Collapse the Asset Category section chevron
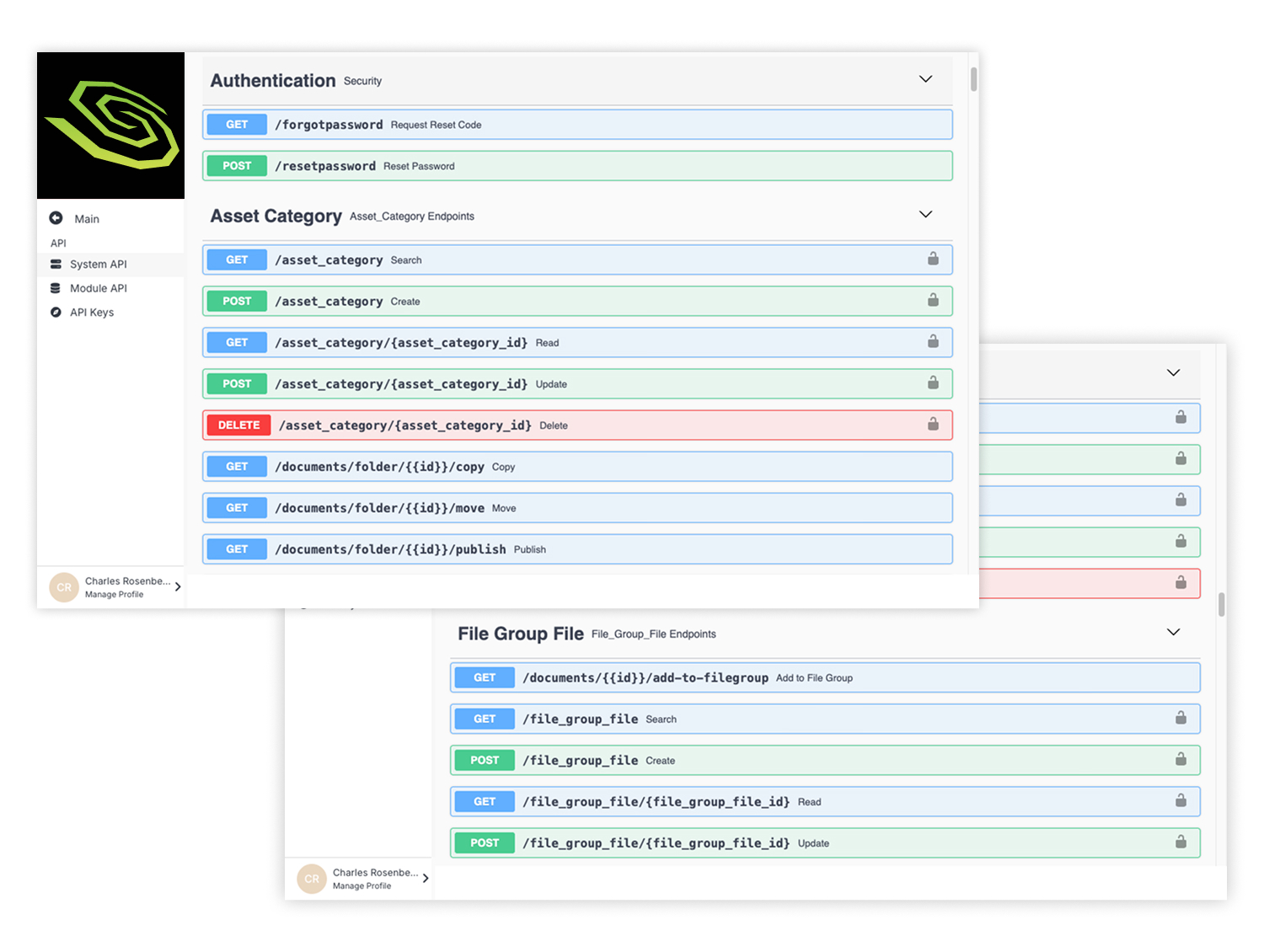The image size is (1264, 952). click(x=925, y=215)
